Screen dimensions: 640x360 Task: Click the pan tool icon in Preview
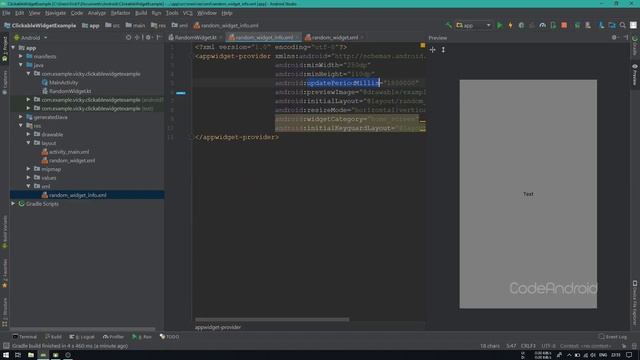point(433,50)
